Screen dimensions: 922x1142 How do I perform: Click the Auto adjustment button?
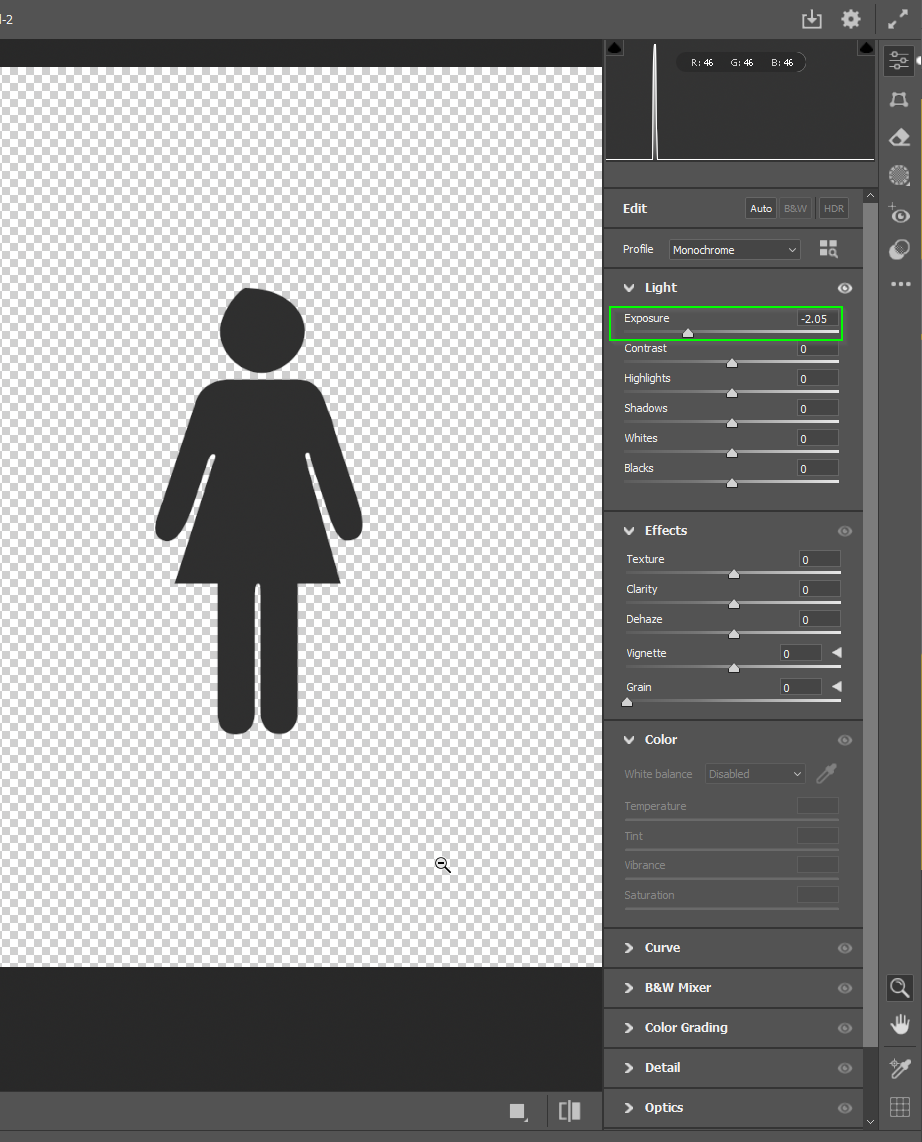tap(760, 208)
